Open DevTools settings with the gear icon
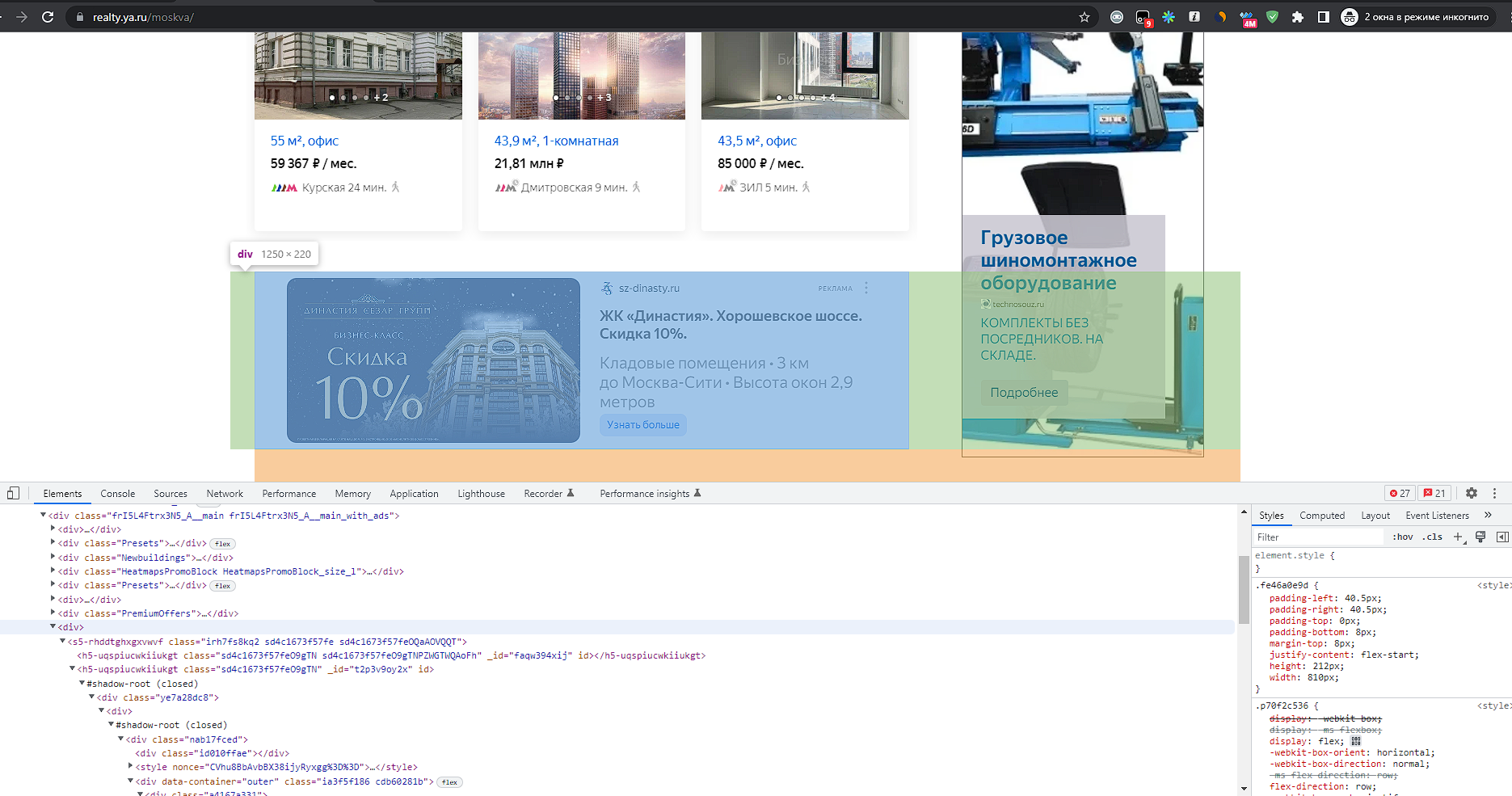Screen dimensions: 1512x796 point(1472,493)
